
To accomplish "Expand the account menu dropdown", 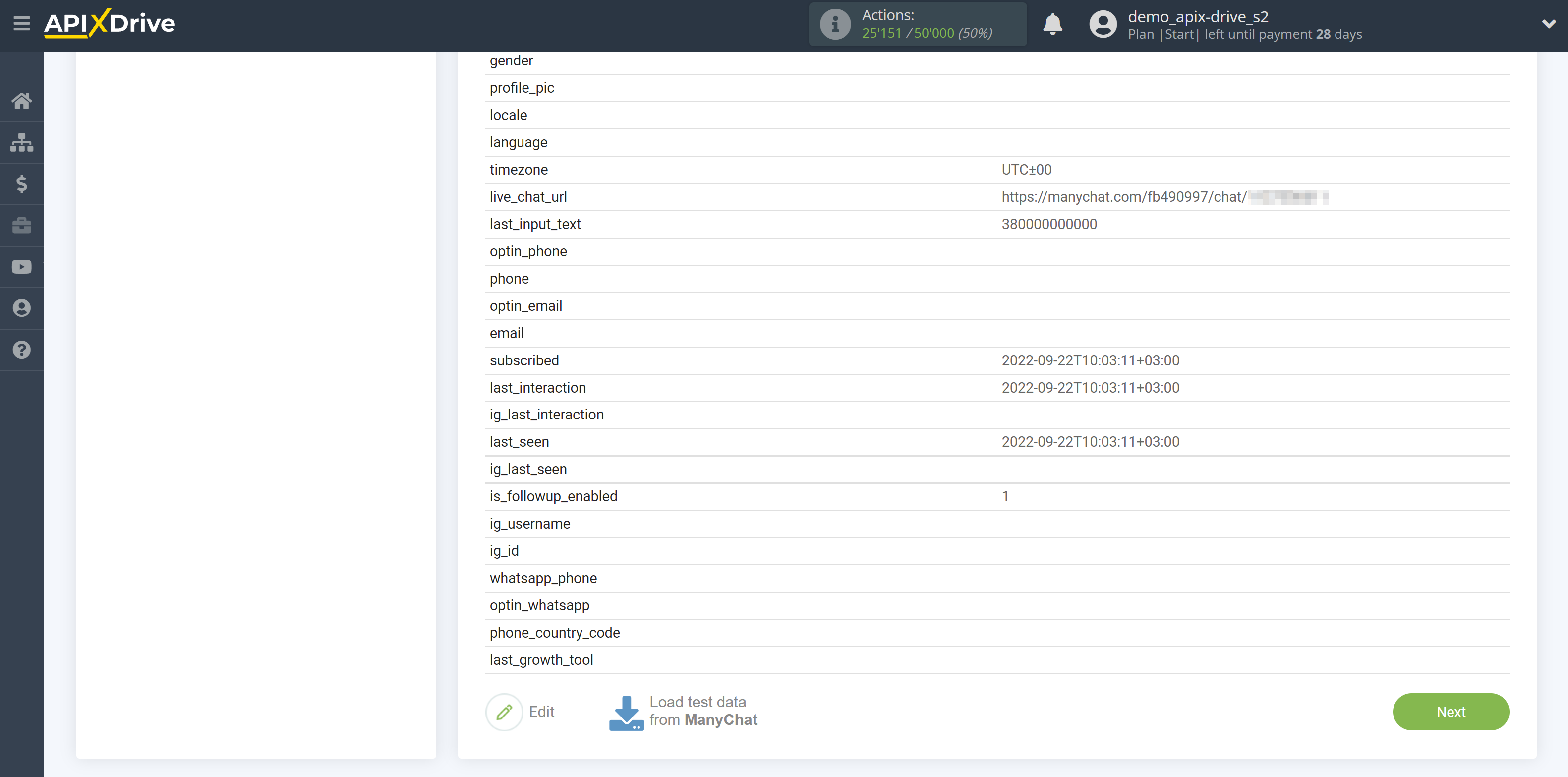I will pos(1543,25).
